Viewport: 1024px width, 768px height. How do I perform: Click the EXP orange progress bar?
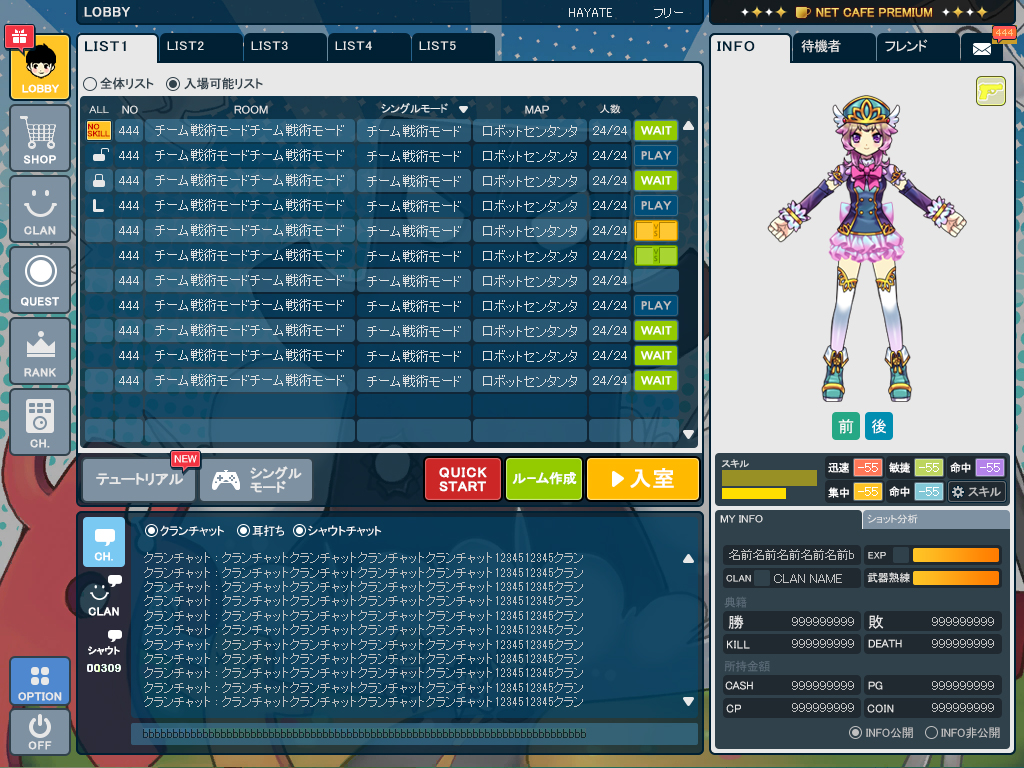(x=955, y=555)
